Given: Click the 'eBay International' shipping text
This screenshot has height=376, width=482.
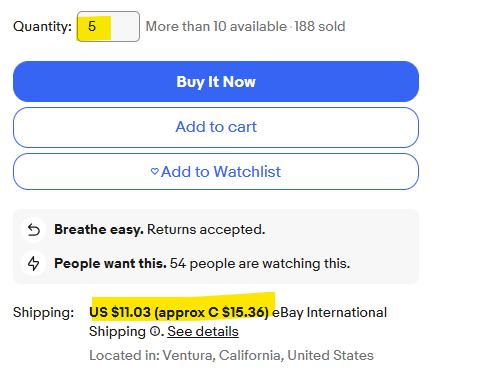Looking at the screenshot, I should [329, 312].
